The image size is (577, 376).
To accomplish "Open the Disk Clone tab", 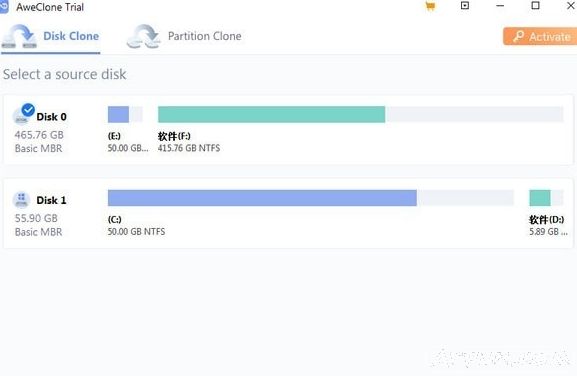I will click(x=51, y=37).
